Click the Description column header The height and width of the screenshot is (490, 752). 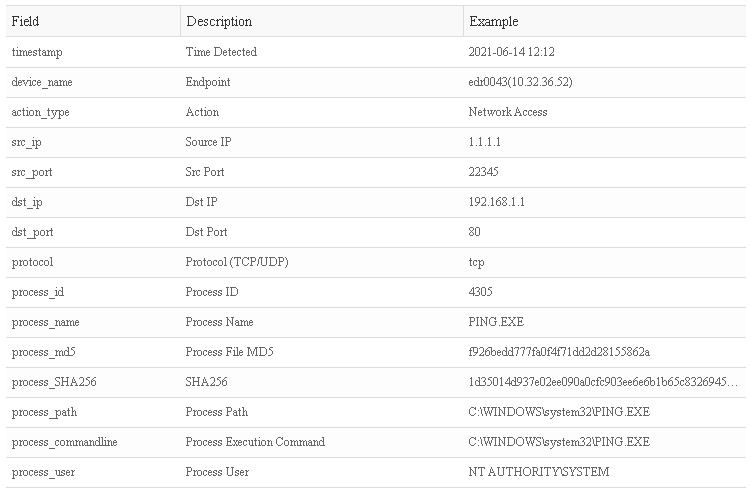[219, 21]
